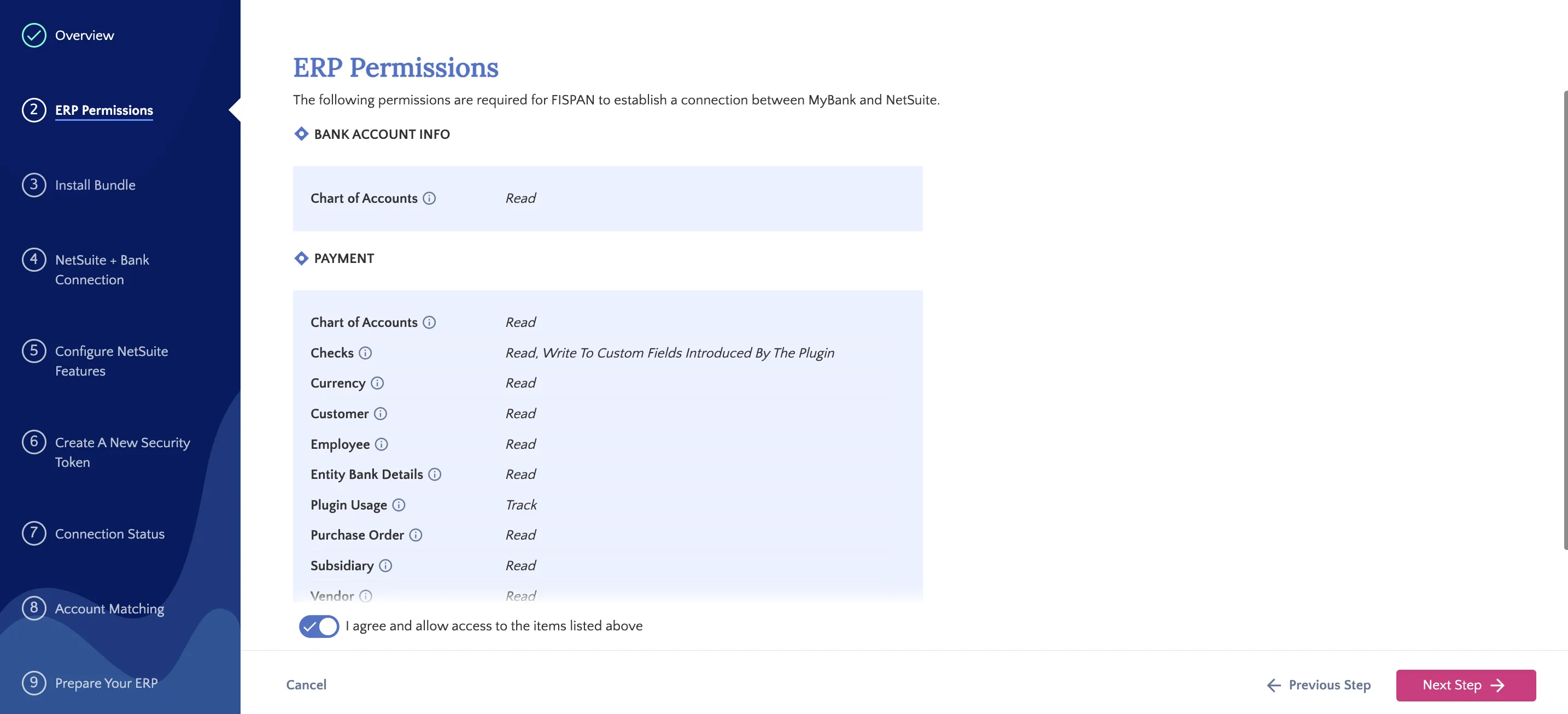Open info tooltip for Employee

[x=382, y=444]
